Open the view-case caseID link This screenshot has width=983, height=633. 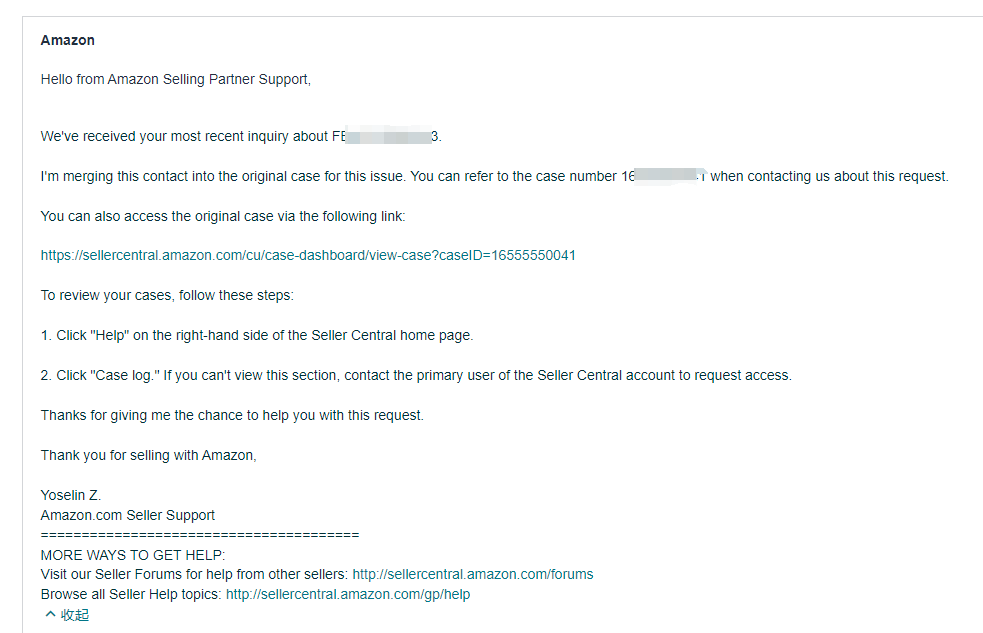[308, 256]
